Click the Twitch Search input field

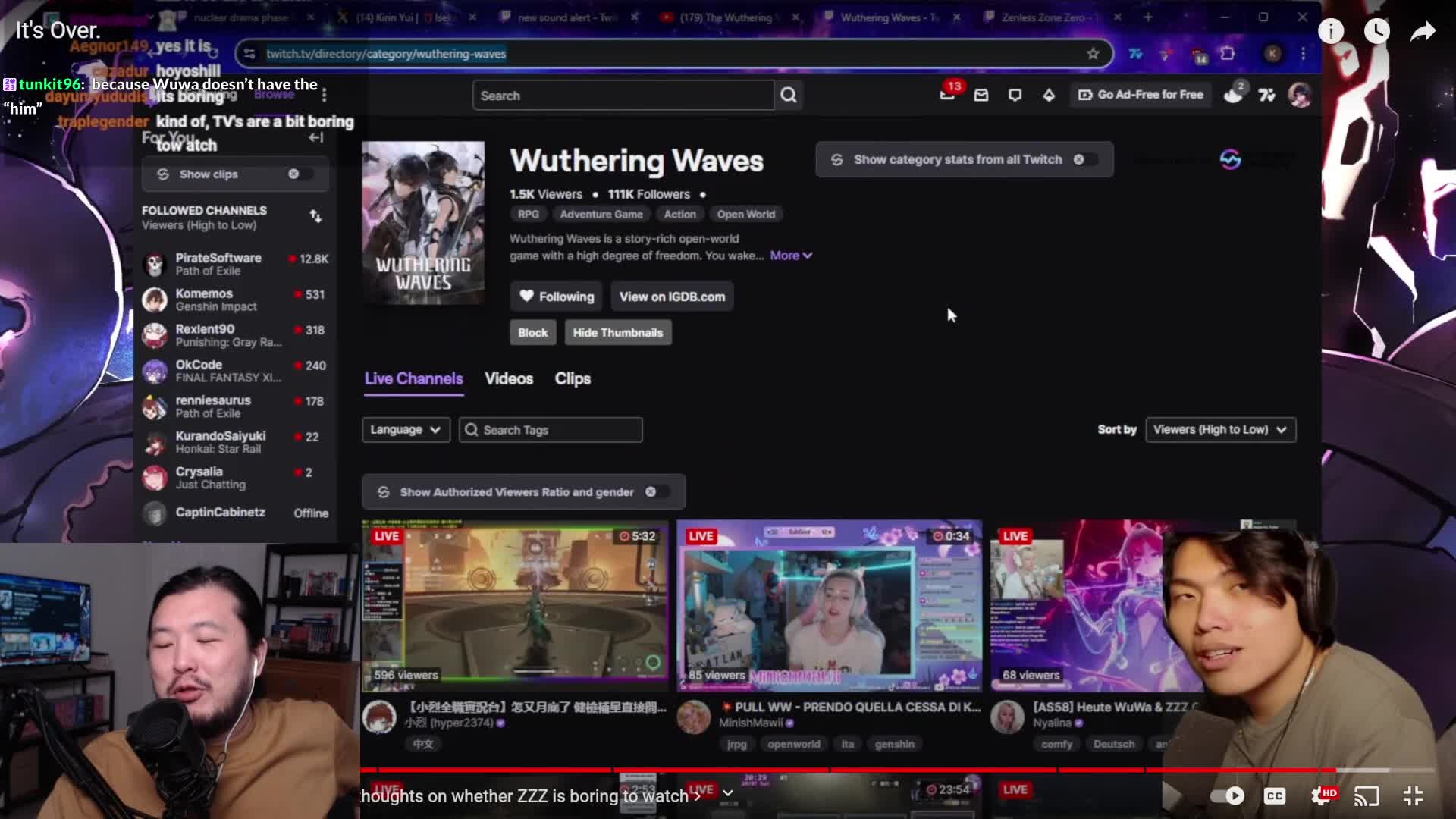coord(623,96)
